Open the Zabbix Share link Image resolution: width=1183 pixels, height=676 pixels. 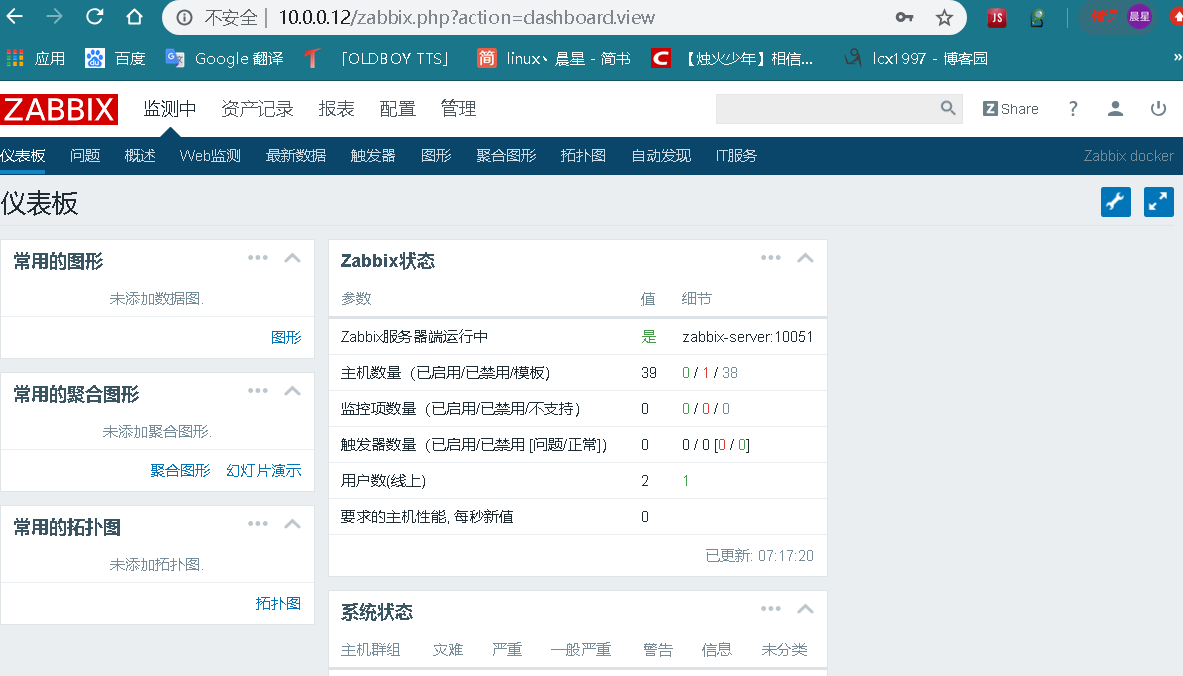click(x=1010, y=109)
